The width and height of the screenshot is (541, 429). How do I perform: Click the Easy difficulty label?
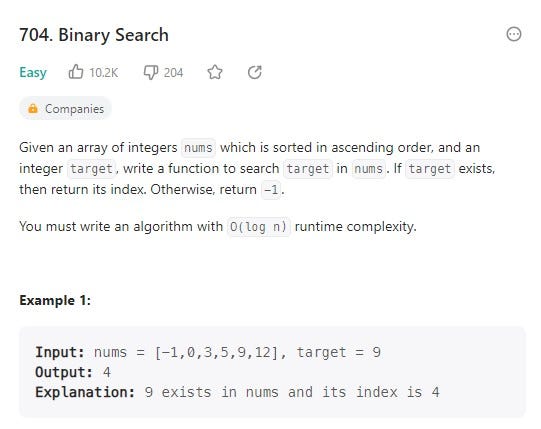(33, 72)
